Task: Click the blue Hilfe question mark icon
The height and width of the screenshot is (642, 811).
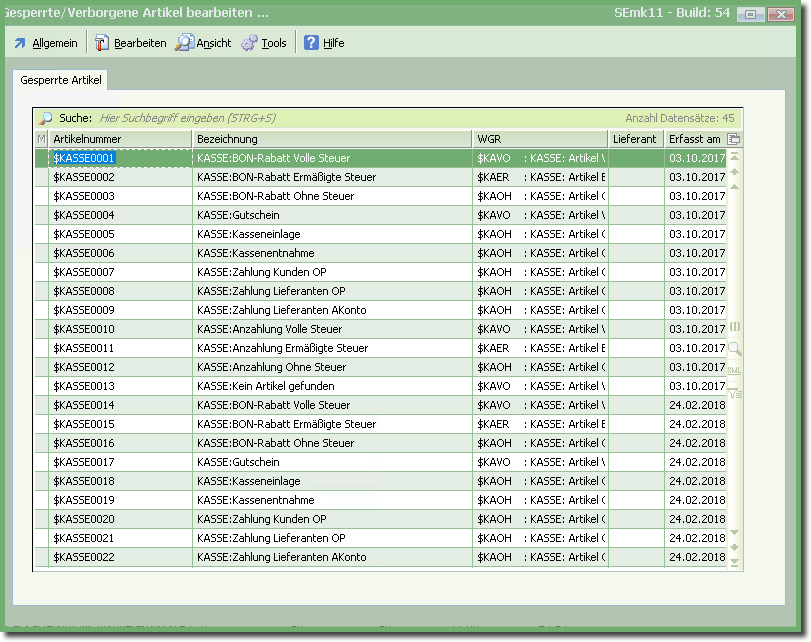Action: (x=311, y=43)
